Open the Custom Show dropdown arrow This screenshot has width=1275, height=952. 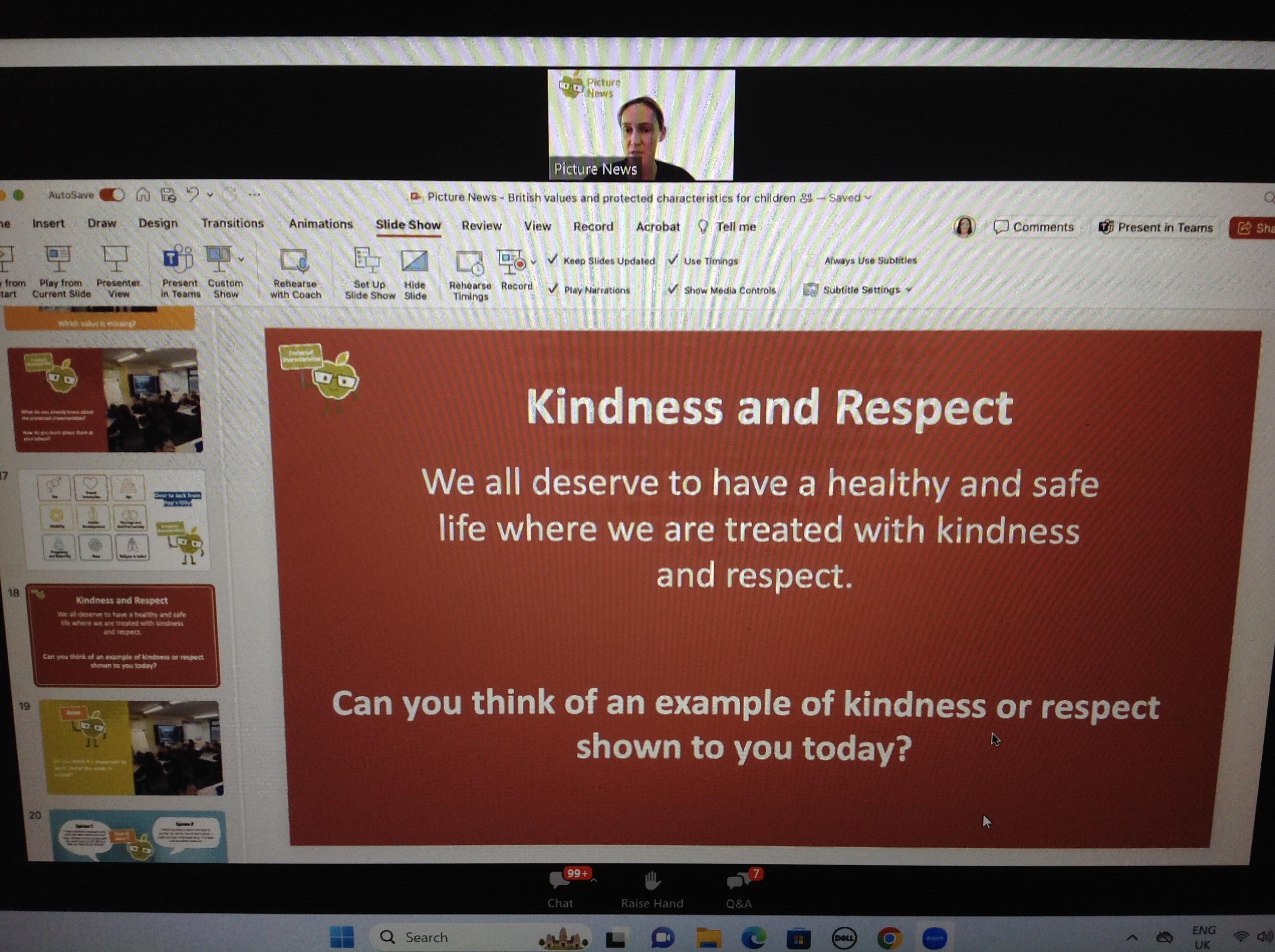click(242, 259)
